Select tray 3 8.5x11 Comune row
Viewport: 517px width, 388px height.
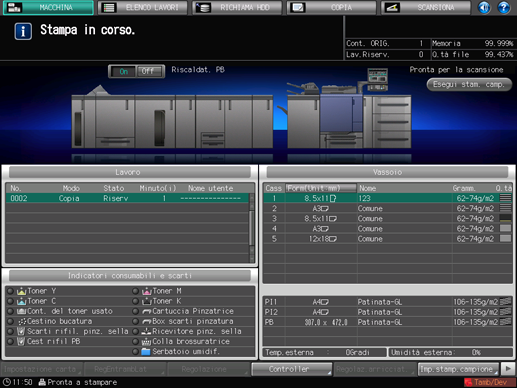tap(388, 219)
